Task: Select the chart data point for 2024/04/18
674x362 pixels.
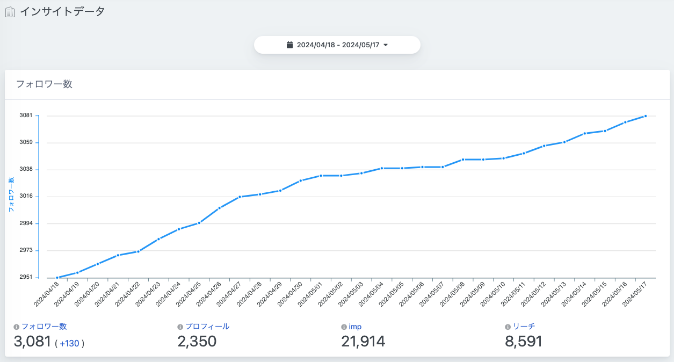Action: pyautogui.click(x=57, y=278)
